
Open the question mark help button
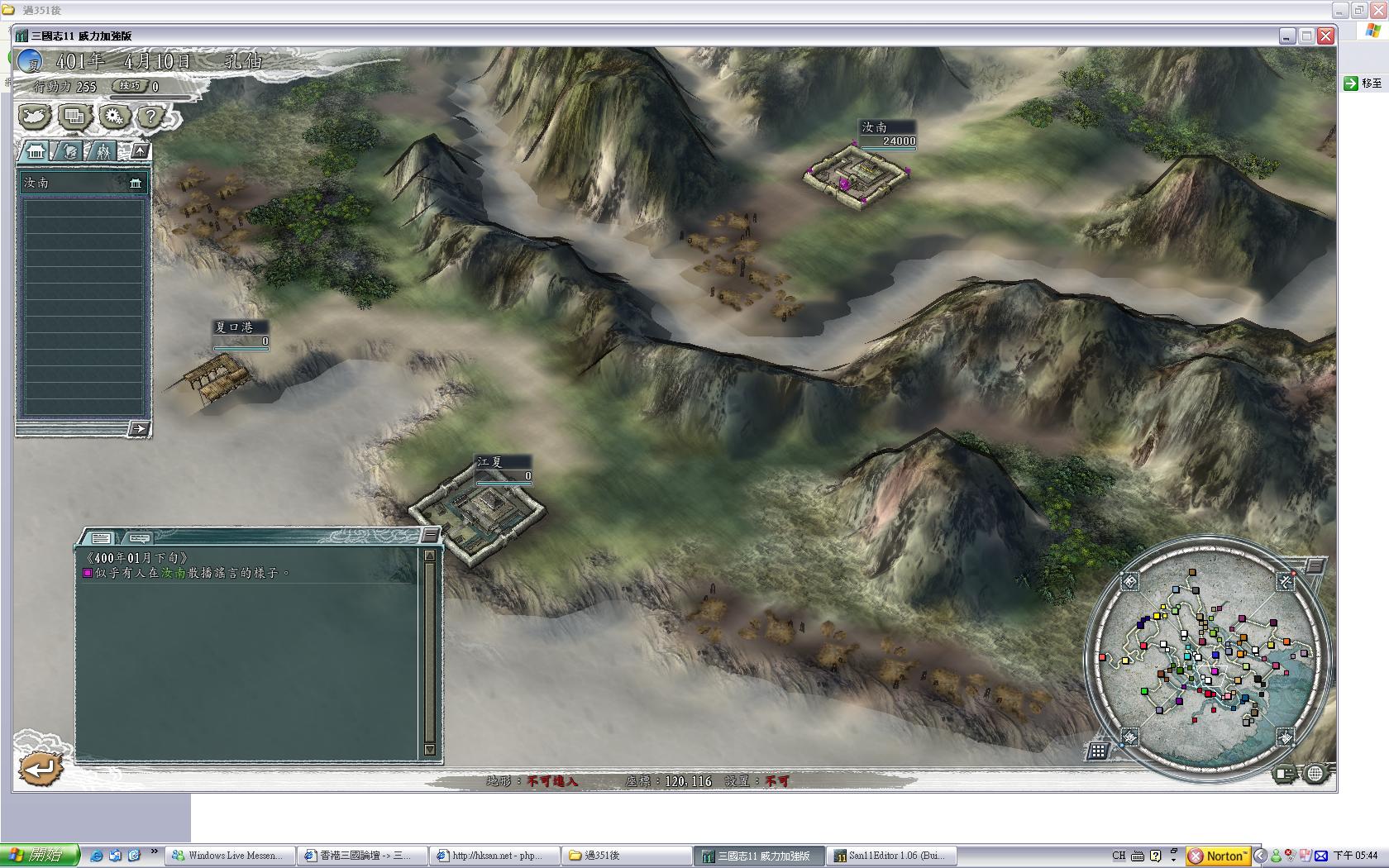(x=150, y=117)
